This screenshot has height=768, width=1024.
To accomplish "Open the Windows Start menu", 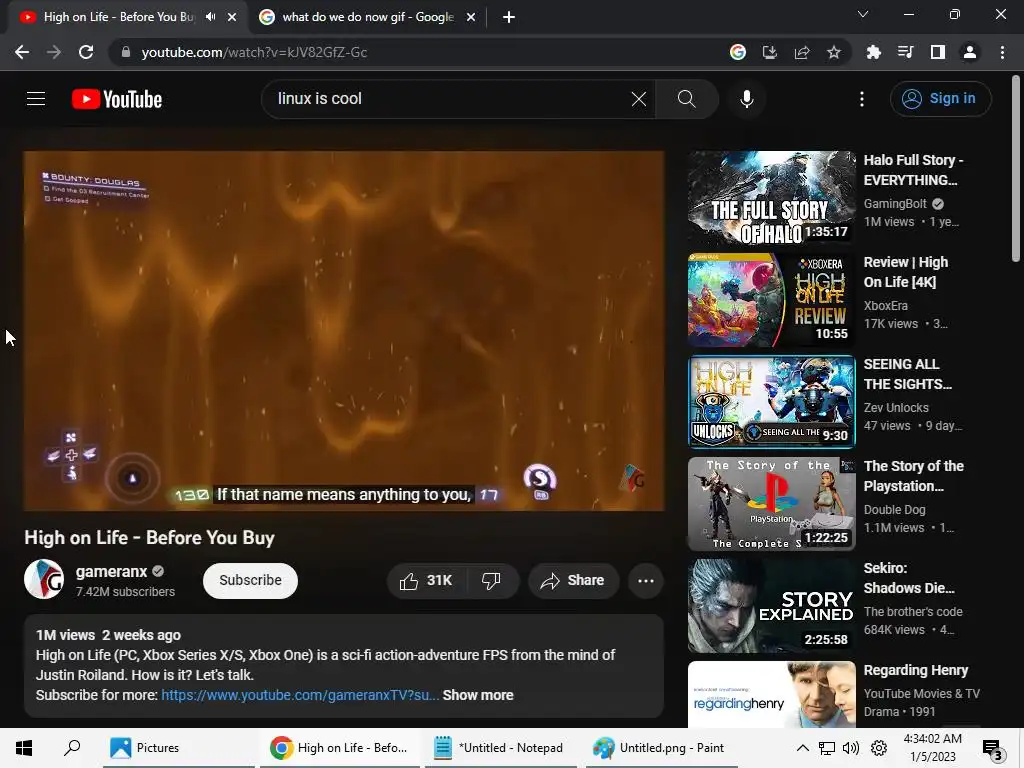I will tap(24, 748).
